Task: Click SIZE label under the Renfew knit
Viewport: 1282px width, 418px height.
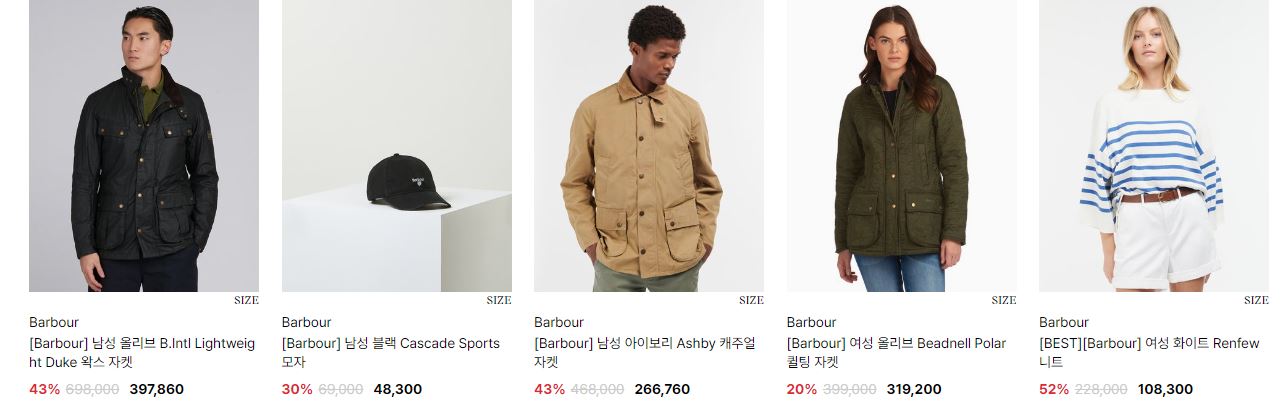Action: (x=1256, y=300)
